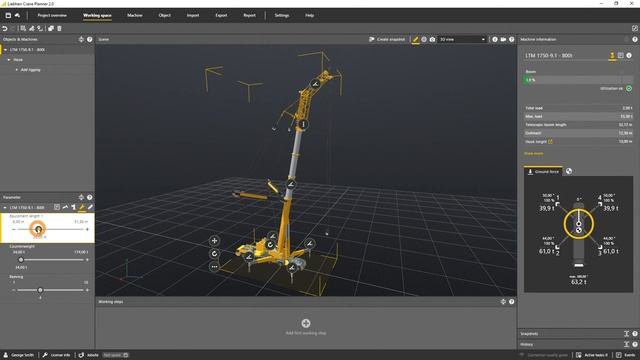Open the Machine menu
The image size is (640, 360).
click(135, 16)
